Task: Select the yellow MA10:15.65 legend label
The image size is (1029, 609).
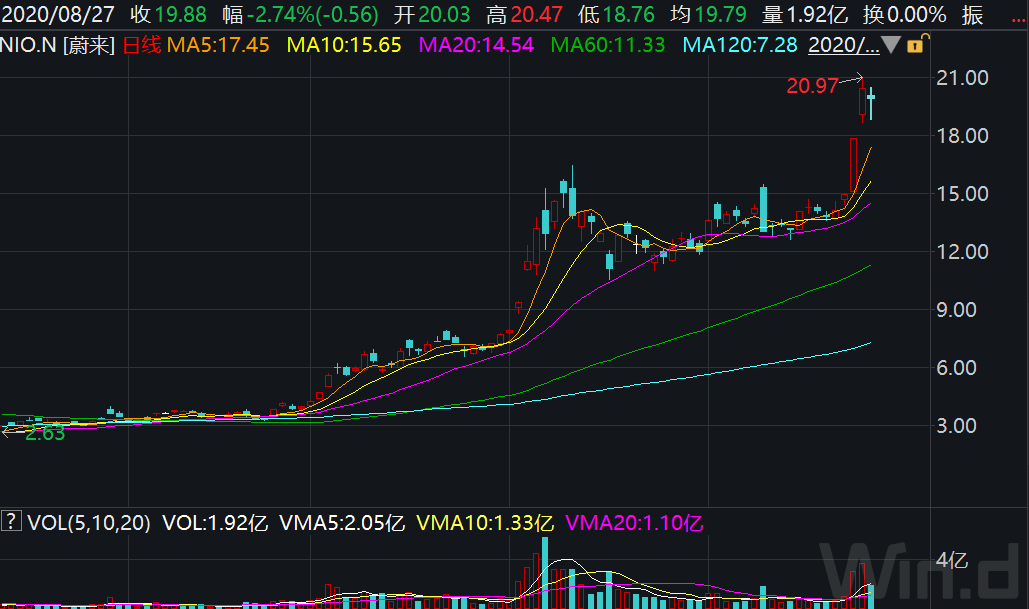Action: 344,45
